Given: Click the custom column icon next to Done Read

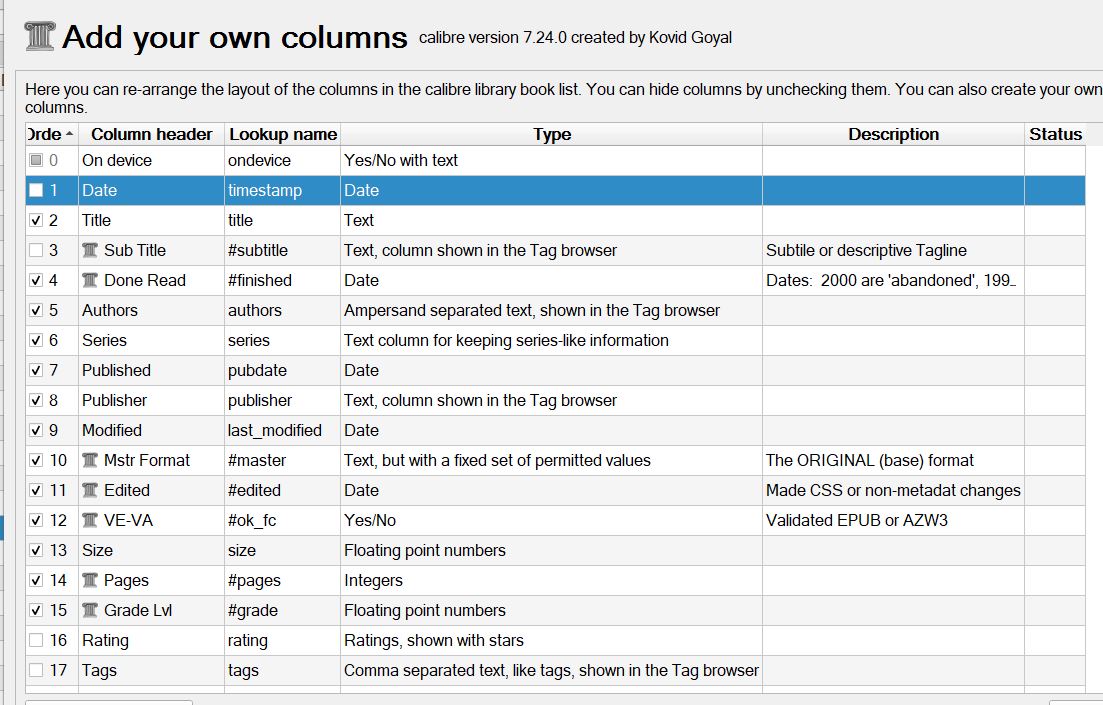Looking at the screenshot, I should (90, 280).
